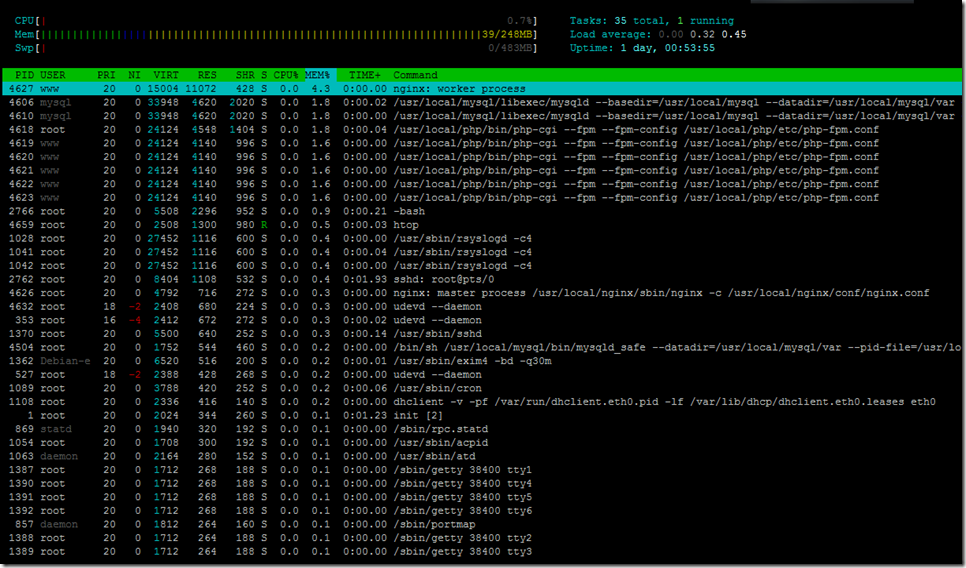Screen dimensions: 966x568
Task: Select the getty tty2 process row
Action: tap(482, 538)
